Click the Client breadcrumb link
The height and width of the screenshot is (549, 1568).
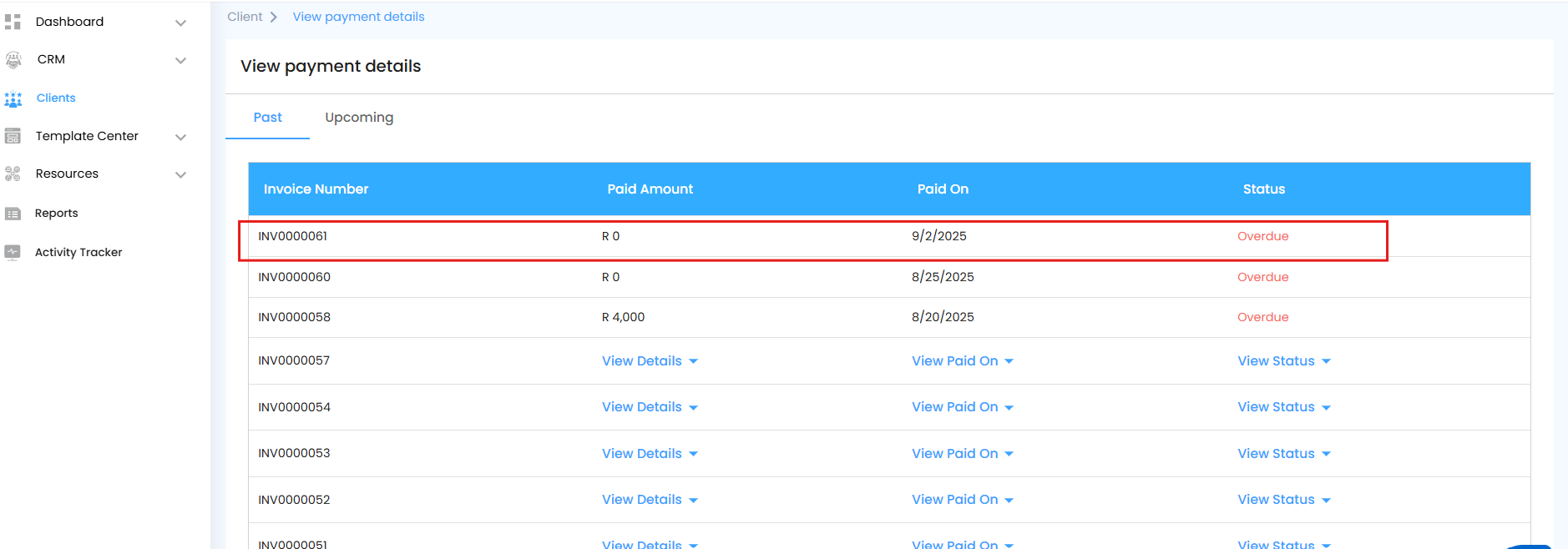(245, 17)
